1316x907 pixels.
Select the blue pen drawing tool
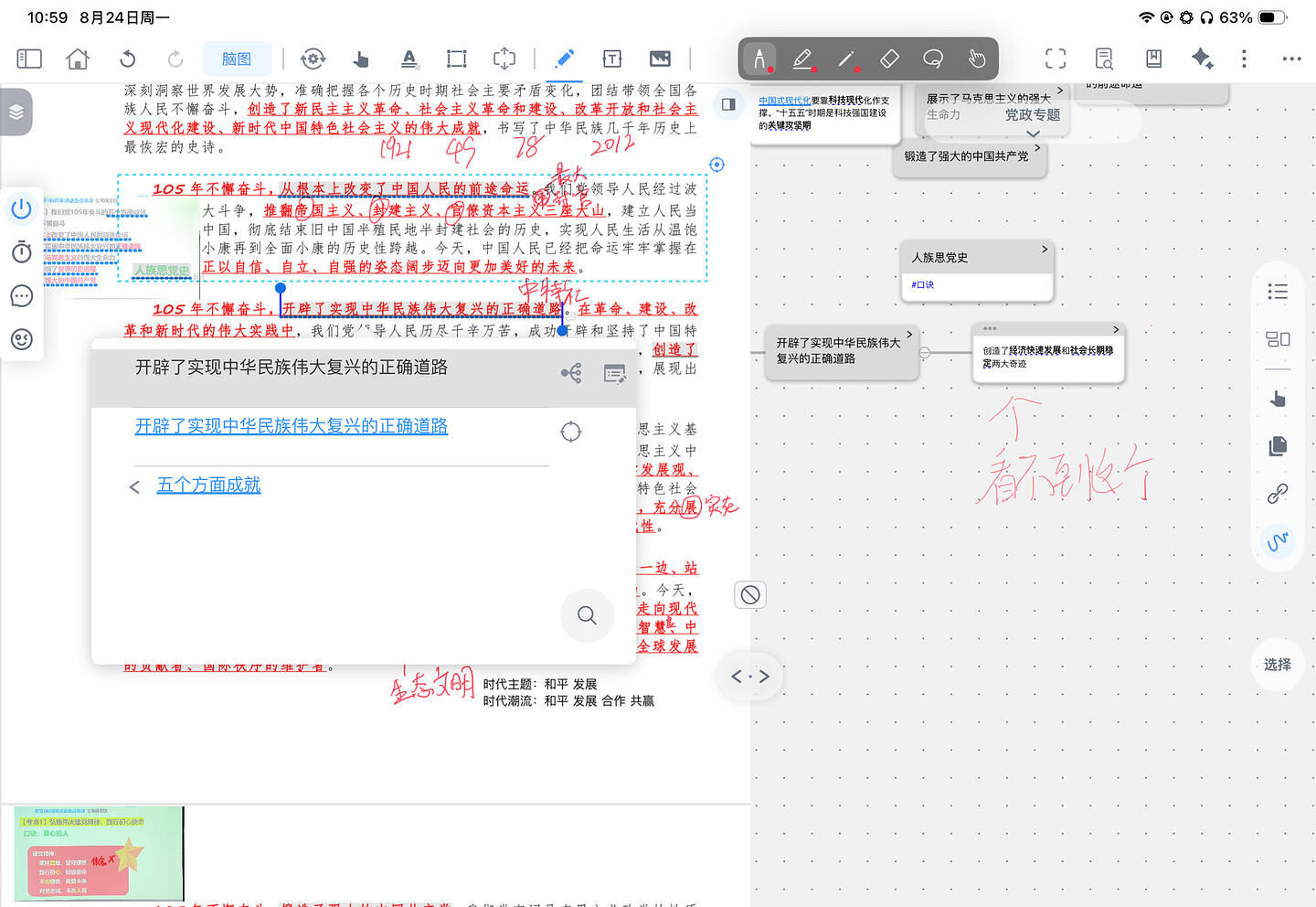(564, 59)
